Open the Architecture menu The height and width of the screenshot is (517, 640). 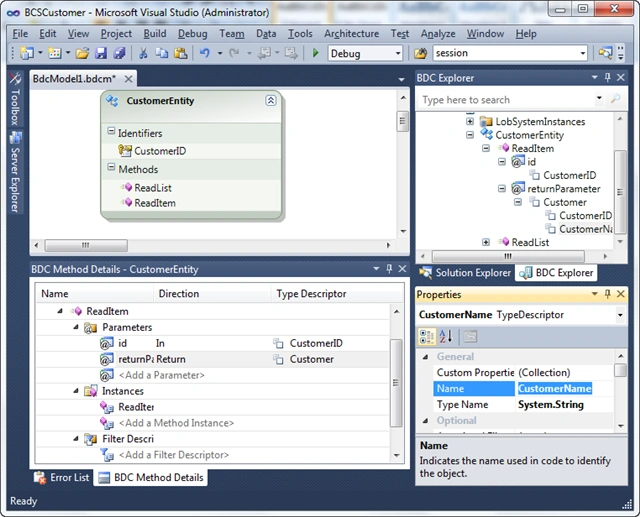(351, 33)
